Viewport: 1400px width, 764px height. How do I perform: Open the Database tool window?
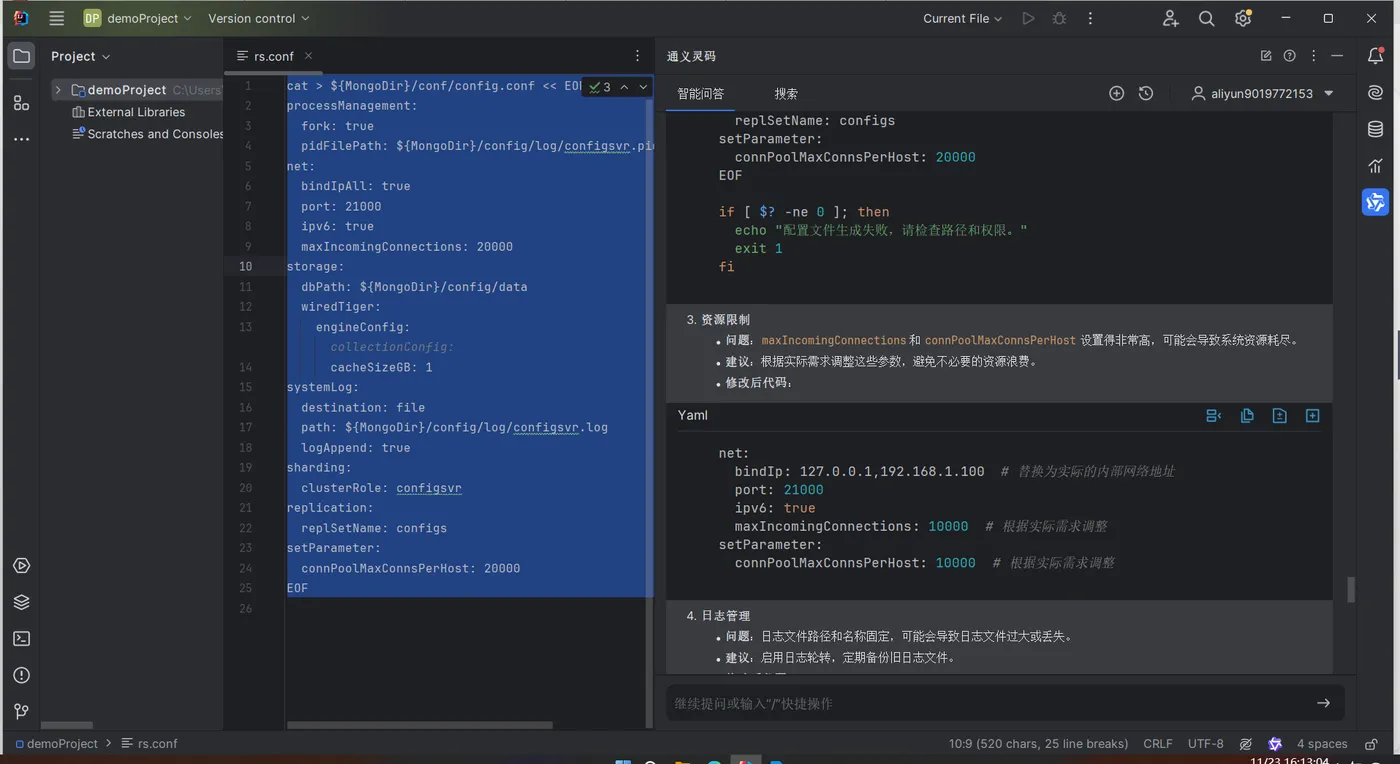[1376, 129]
